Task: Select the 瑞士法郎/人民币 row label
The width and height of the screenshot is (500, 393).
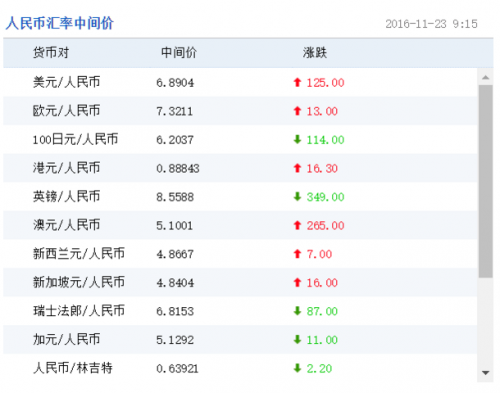Action: 79,311
